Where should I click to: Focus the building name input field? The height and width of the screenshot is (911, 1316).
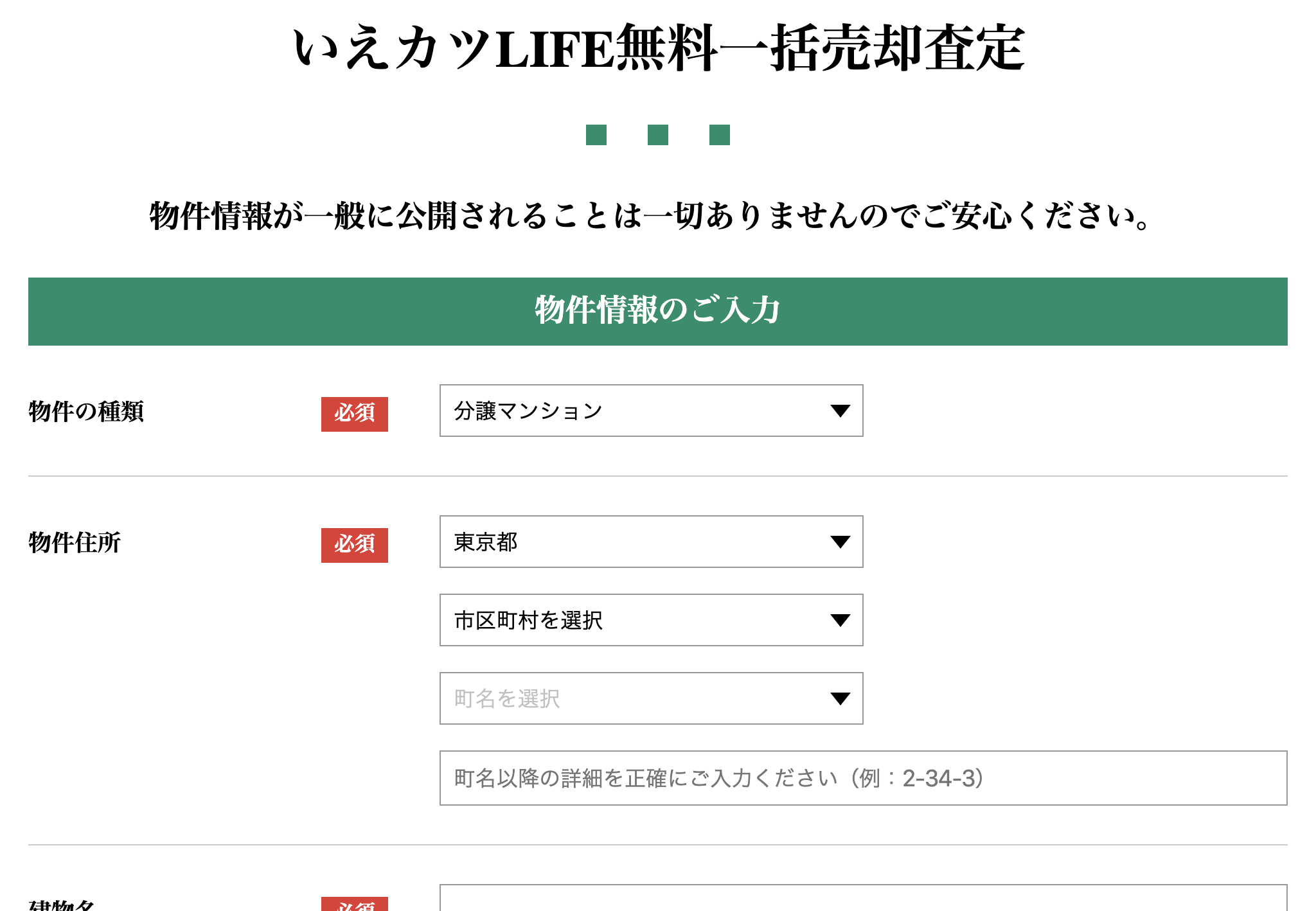pyautogui.click(x=862, y=899)
